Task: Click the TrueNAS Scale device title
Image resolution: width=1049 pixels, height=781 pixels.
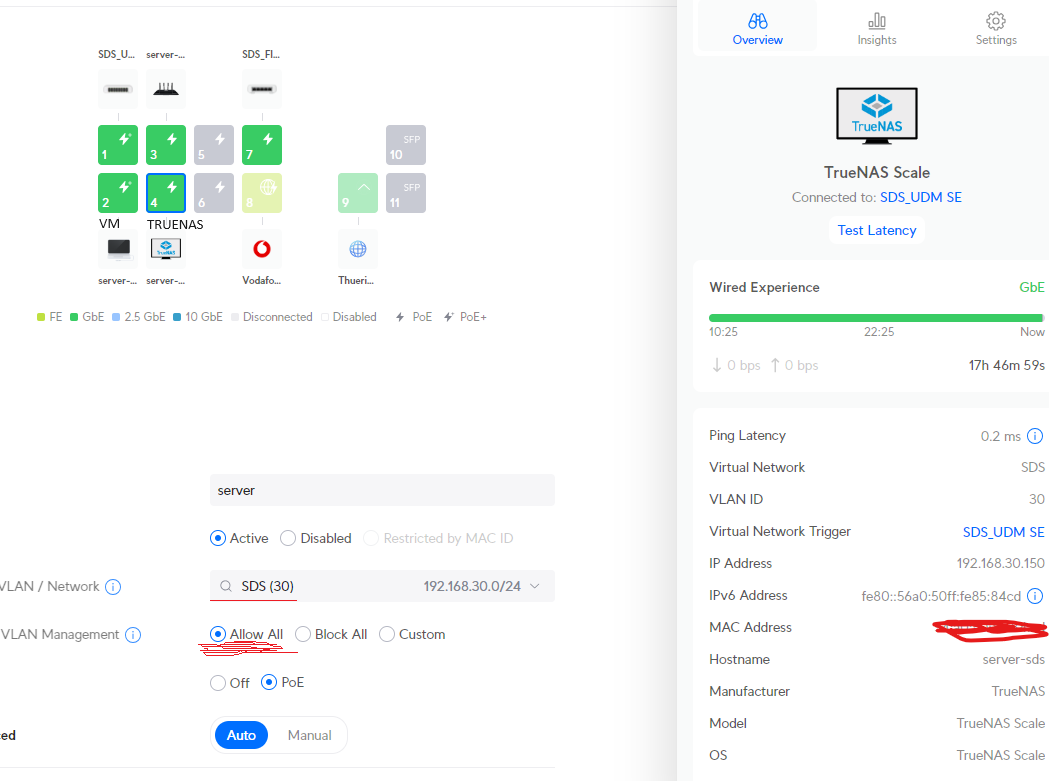Action: click(x=876, y=172)
